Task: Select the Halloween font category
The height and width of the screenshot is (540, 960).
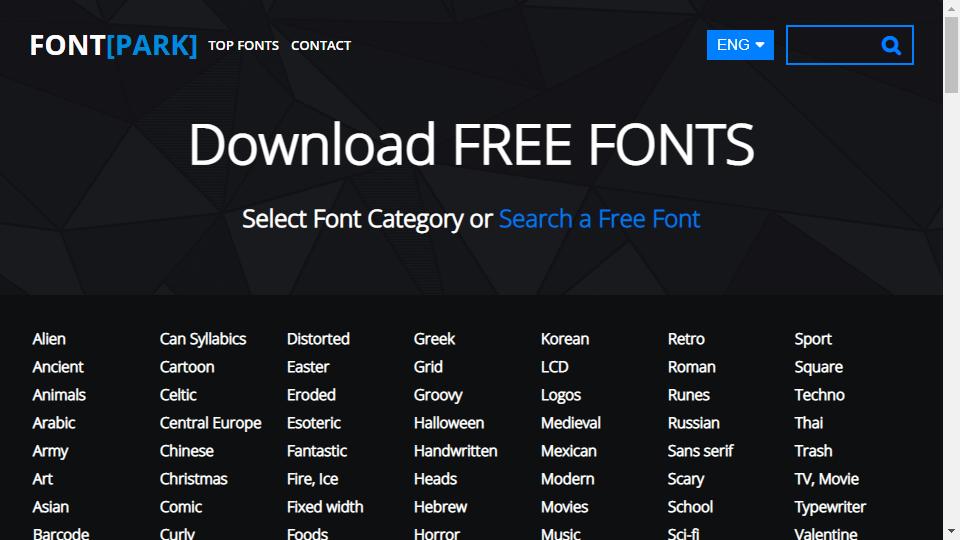Action: point(449,423)
